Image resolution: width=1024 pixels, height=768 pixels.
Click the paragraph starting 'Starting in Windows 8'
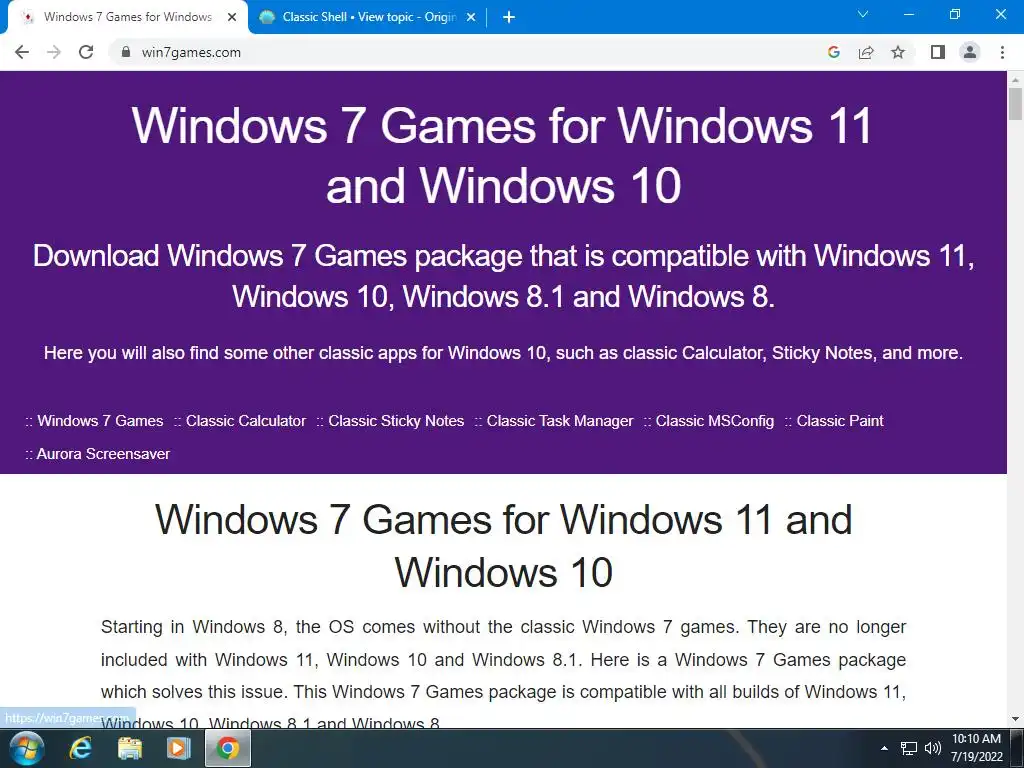[503, 676]
